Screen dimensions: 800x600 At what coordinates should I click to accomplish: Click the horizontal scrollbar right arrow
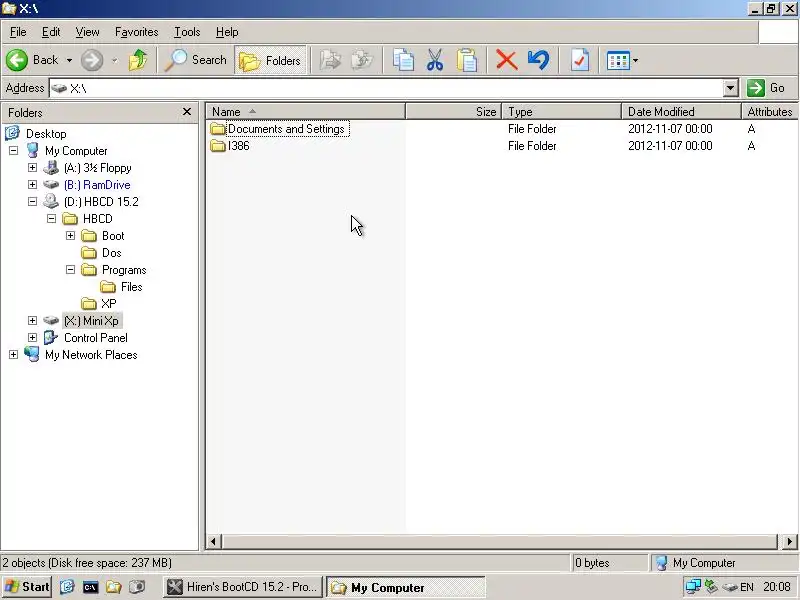point(789,541)
